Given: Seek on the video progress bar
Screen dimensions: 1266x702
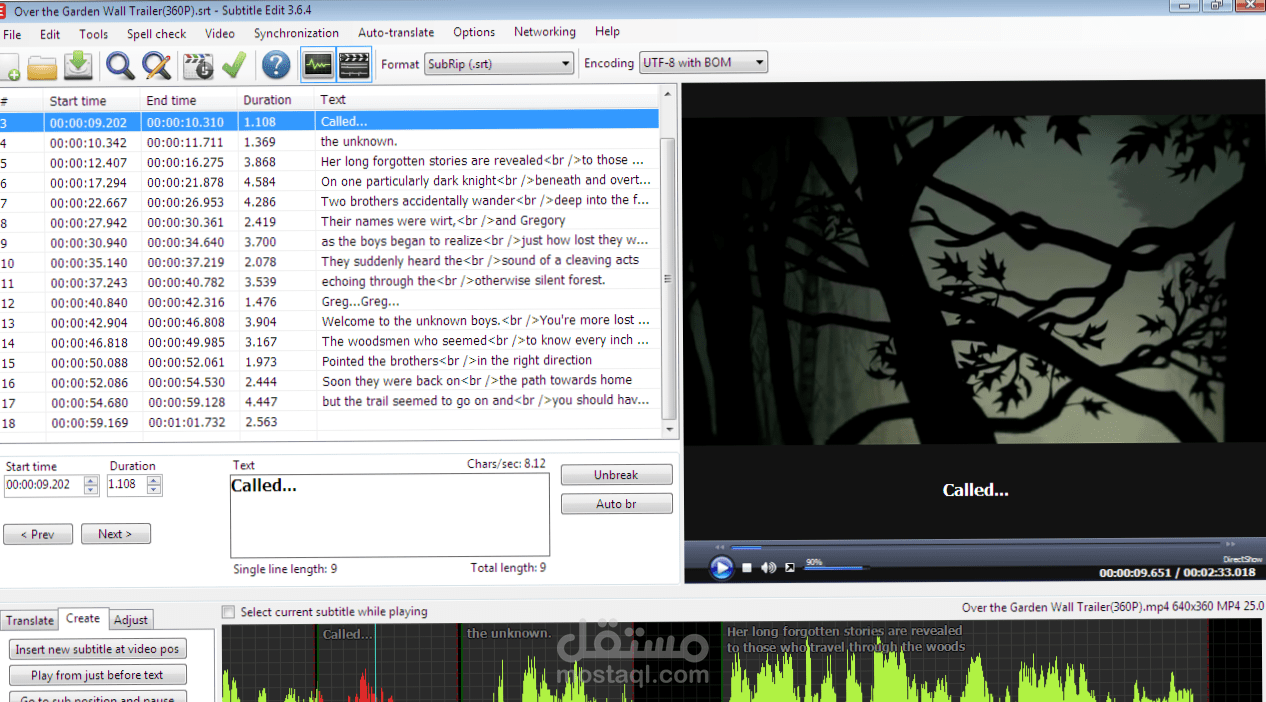Looking at the screenshot, I should 975,546.
